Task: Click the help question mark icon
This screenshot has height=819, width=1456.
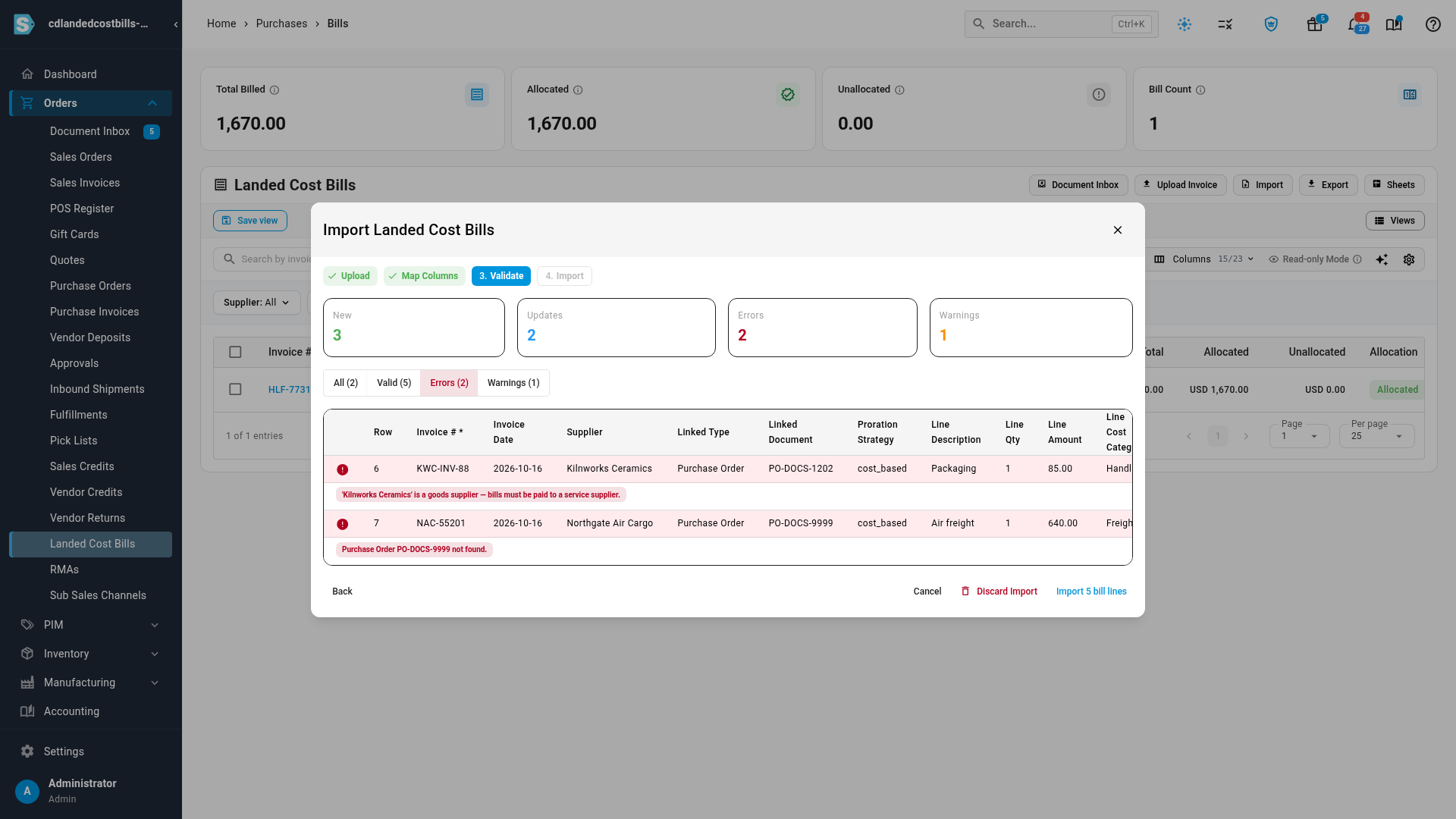Action: pyautogui.click(x=1432, y=24)
